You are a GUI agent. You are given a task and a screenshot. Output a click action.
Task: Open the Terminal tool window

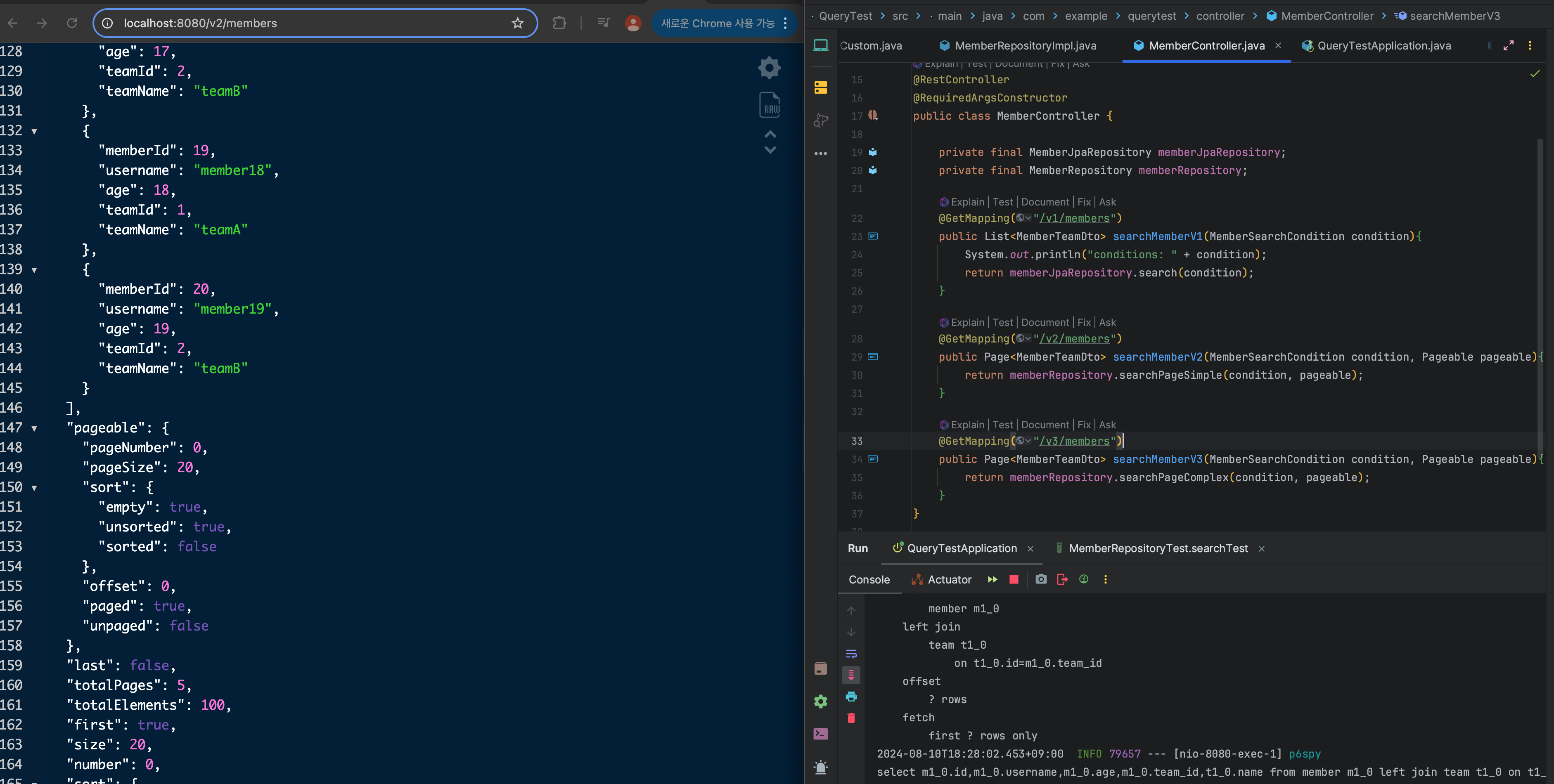click(820, 734)
